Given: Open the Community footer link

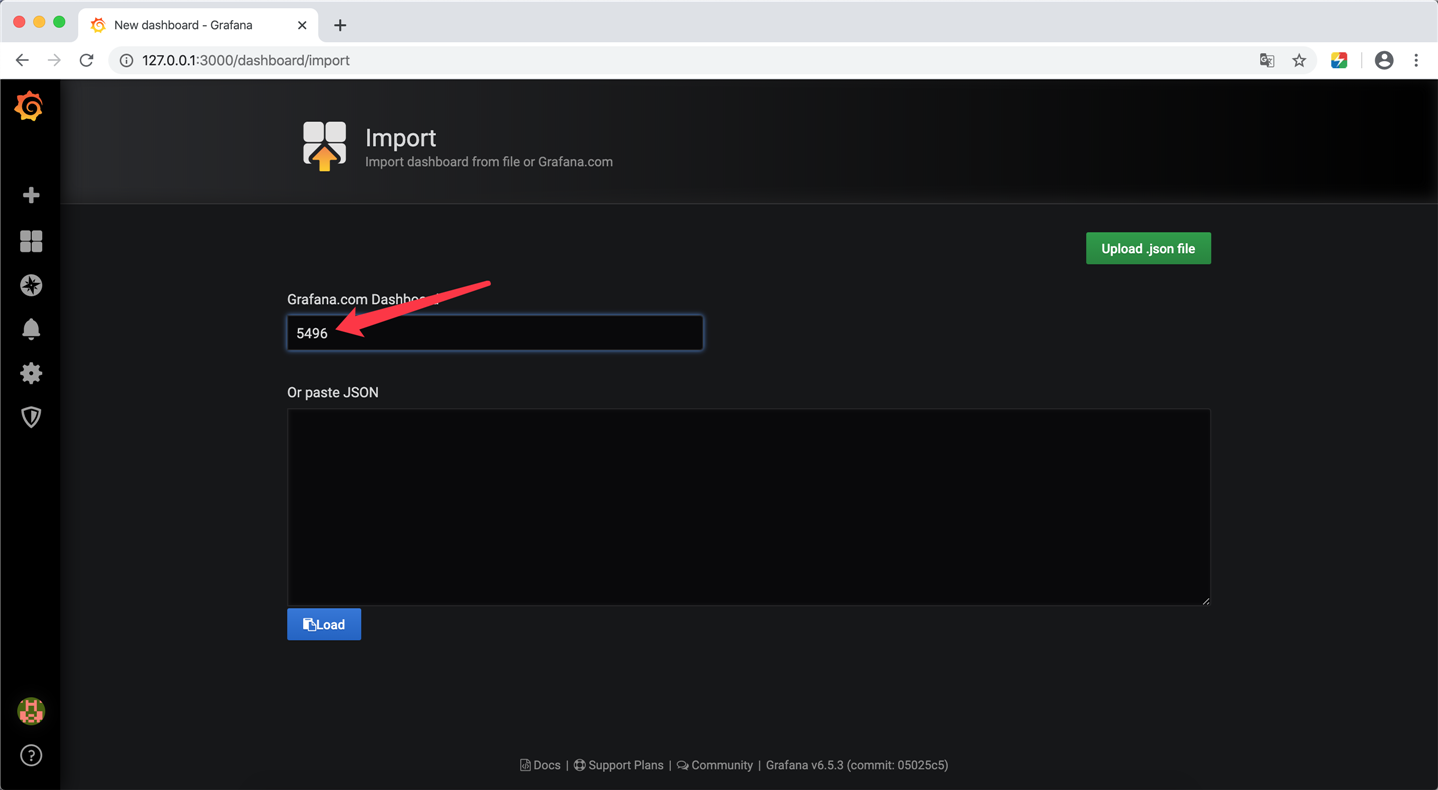Looking at the screenshot, I should click(x=715, y=765).
